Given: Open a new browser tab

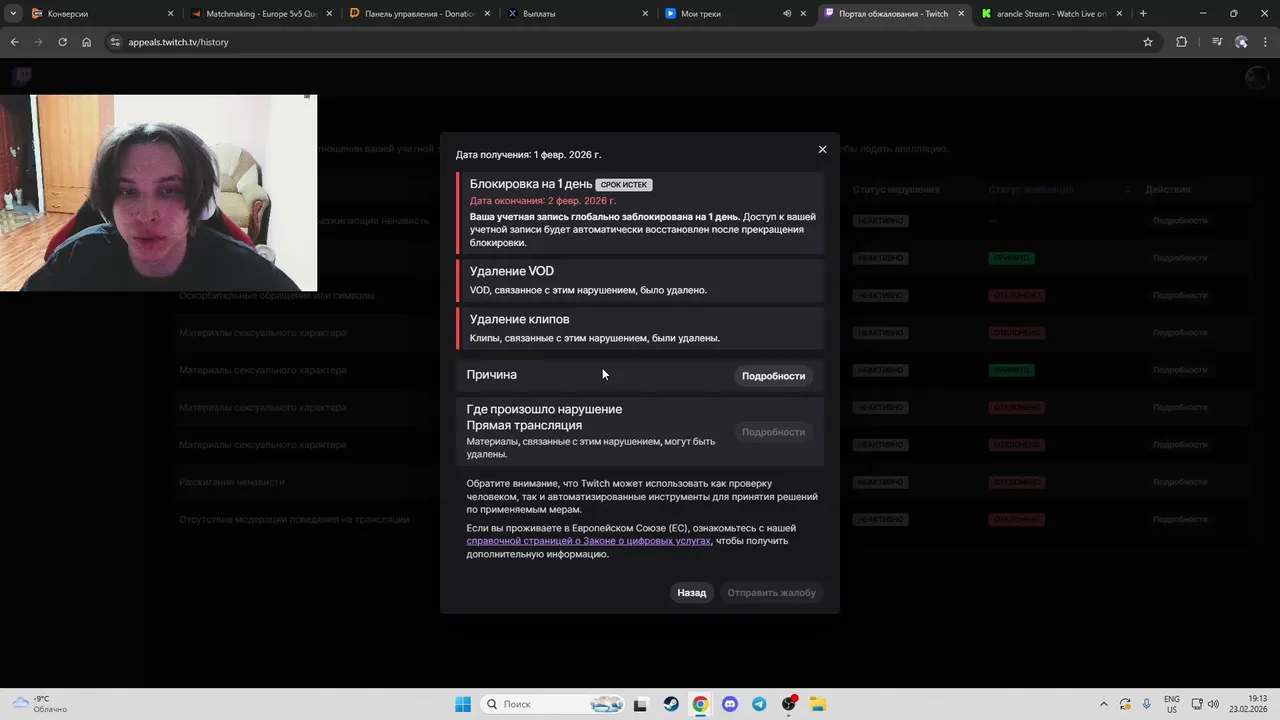Looking at the screenshot, I should click(x=1143, y=14).
